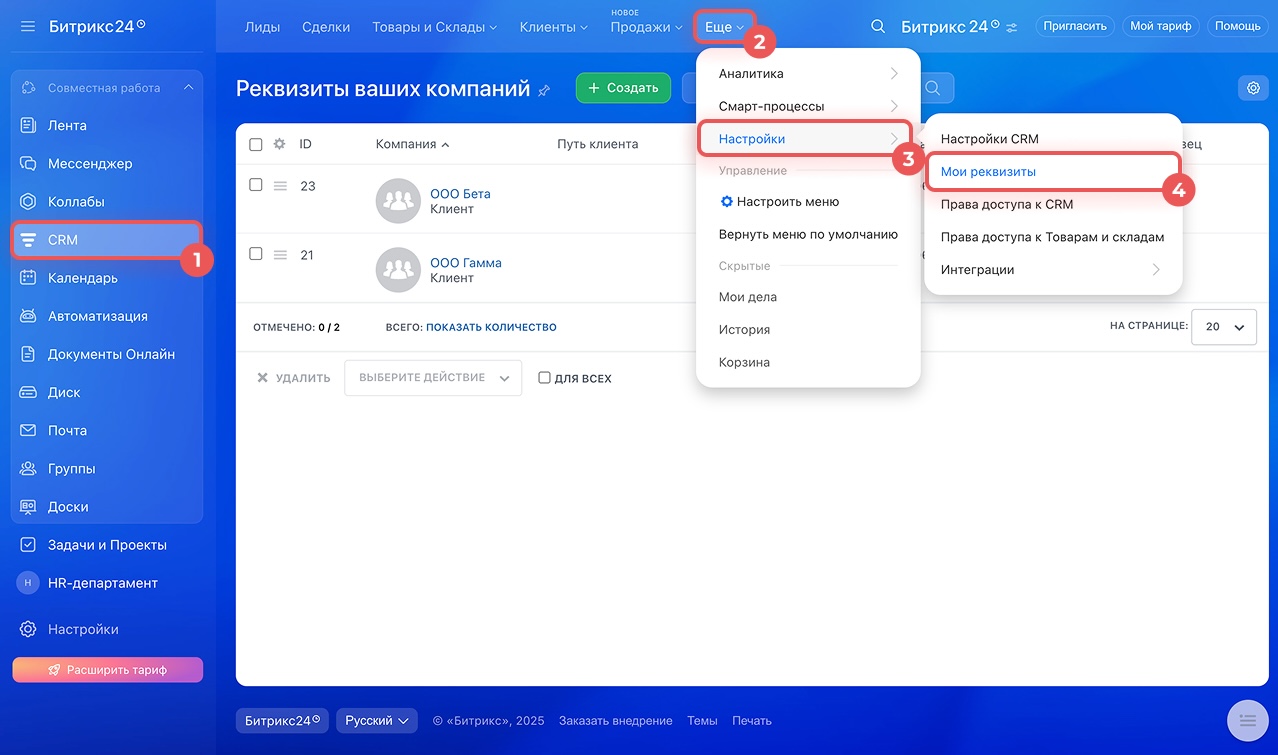Expand the Товары и Склады menu
Screen dimensions: 1278x755
(435, 27)
